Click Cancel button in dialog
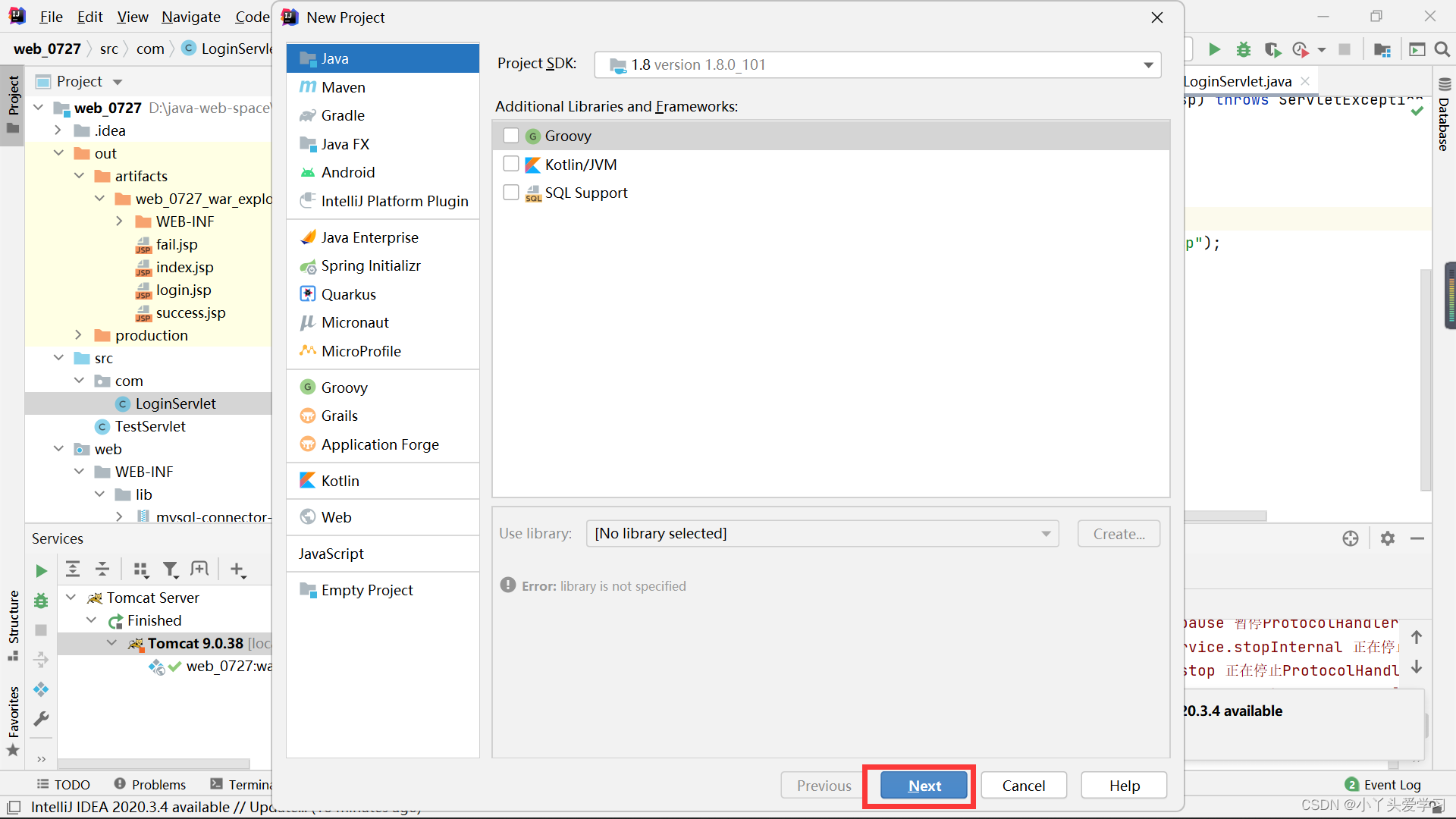This screenshot has height=819, width=1456. [x=1024, y=786]
